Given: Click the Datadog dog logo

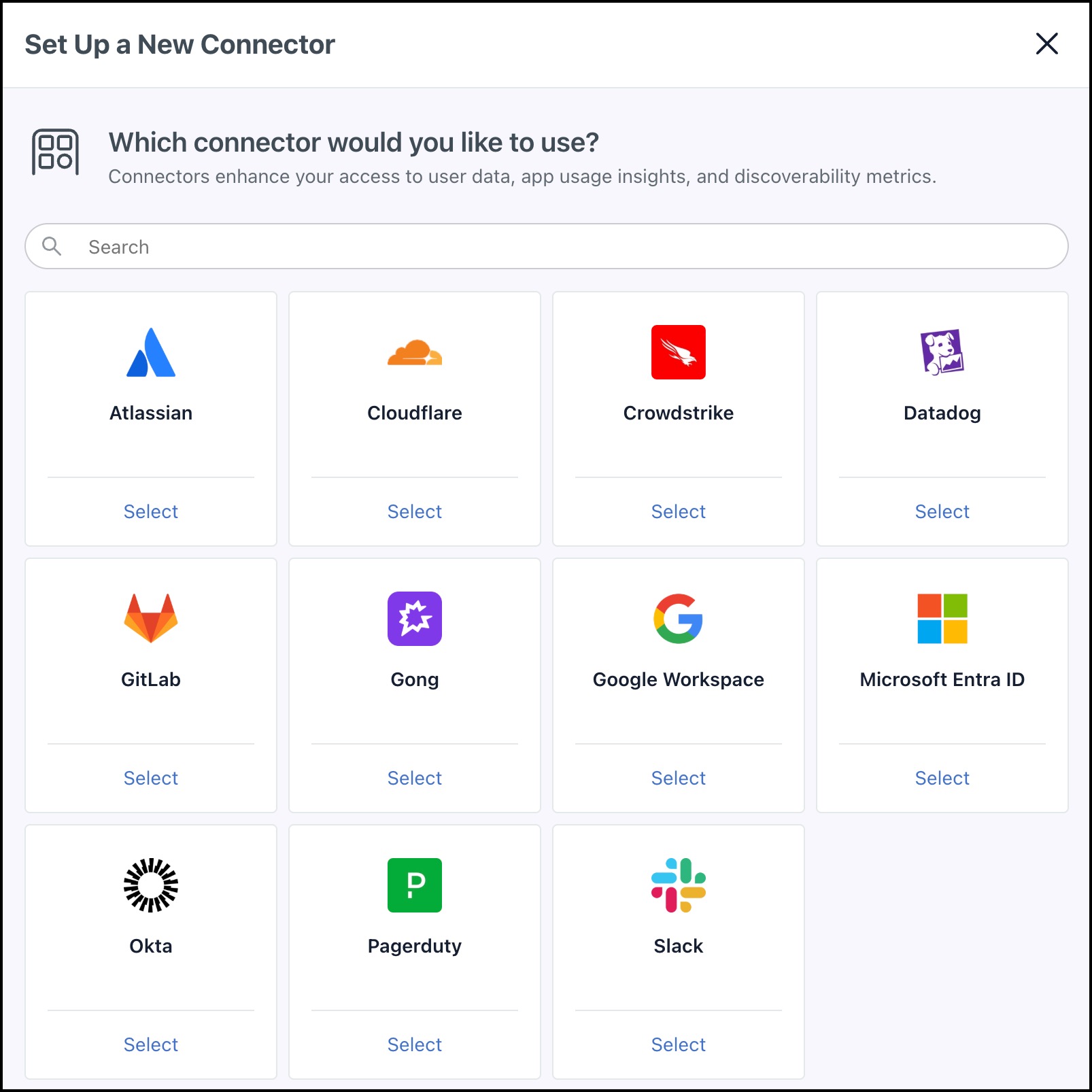Looking at the screenshot, I should coord(942,352).
